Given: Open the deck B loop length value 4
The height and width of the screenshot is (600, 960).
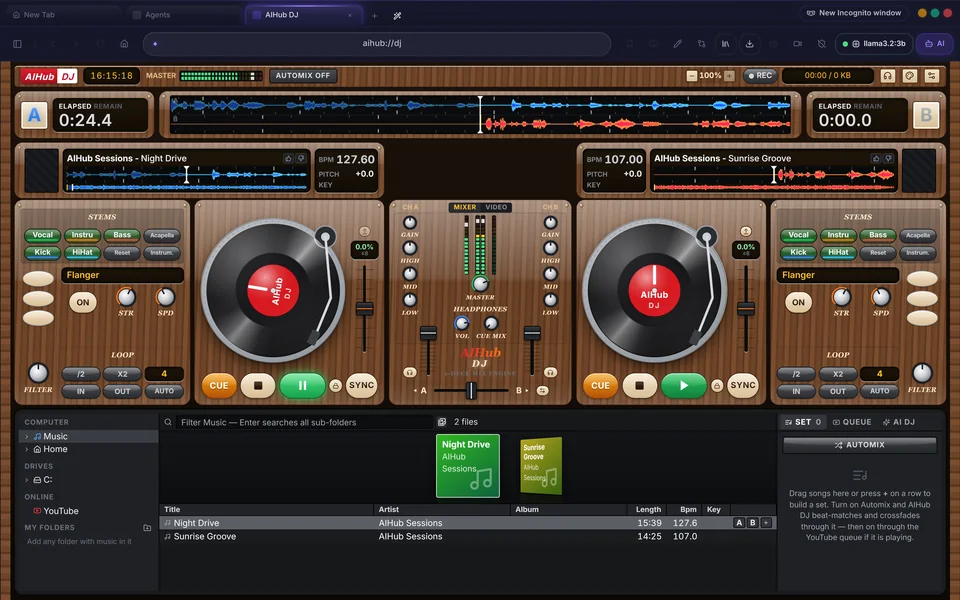Looking at the screenshot, I should click(x=879, y=374).
